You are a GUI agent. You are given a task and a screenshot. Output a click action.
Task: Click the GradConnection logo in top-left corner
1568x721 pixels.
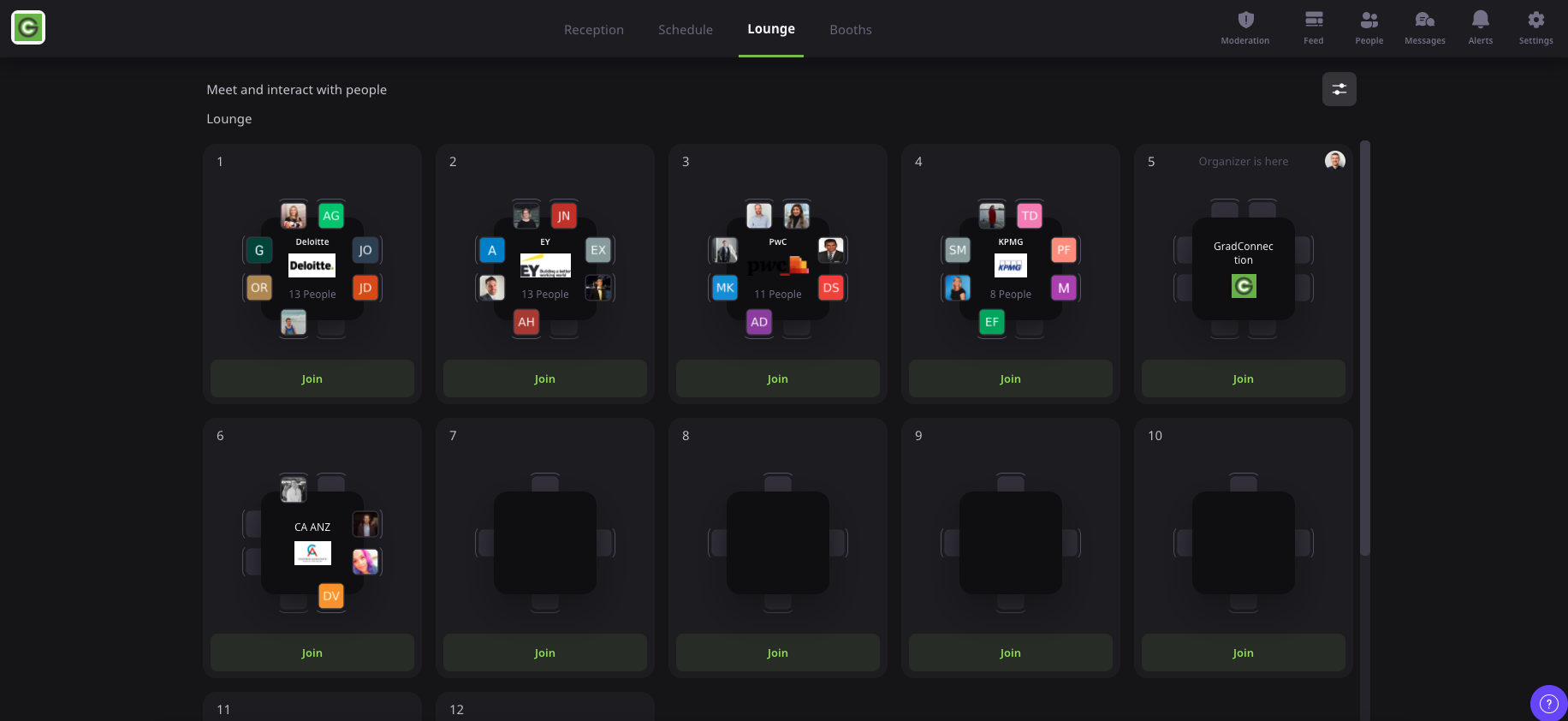pos(28,28)
